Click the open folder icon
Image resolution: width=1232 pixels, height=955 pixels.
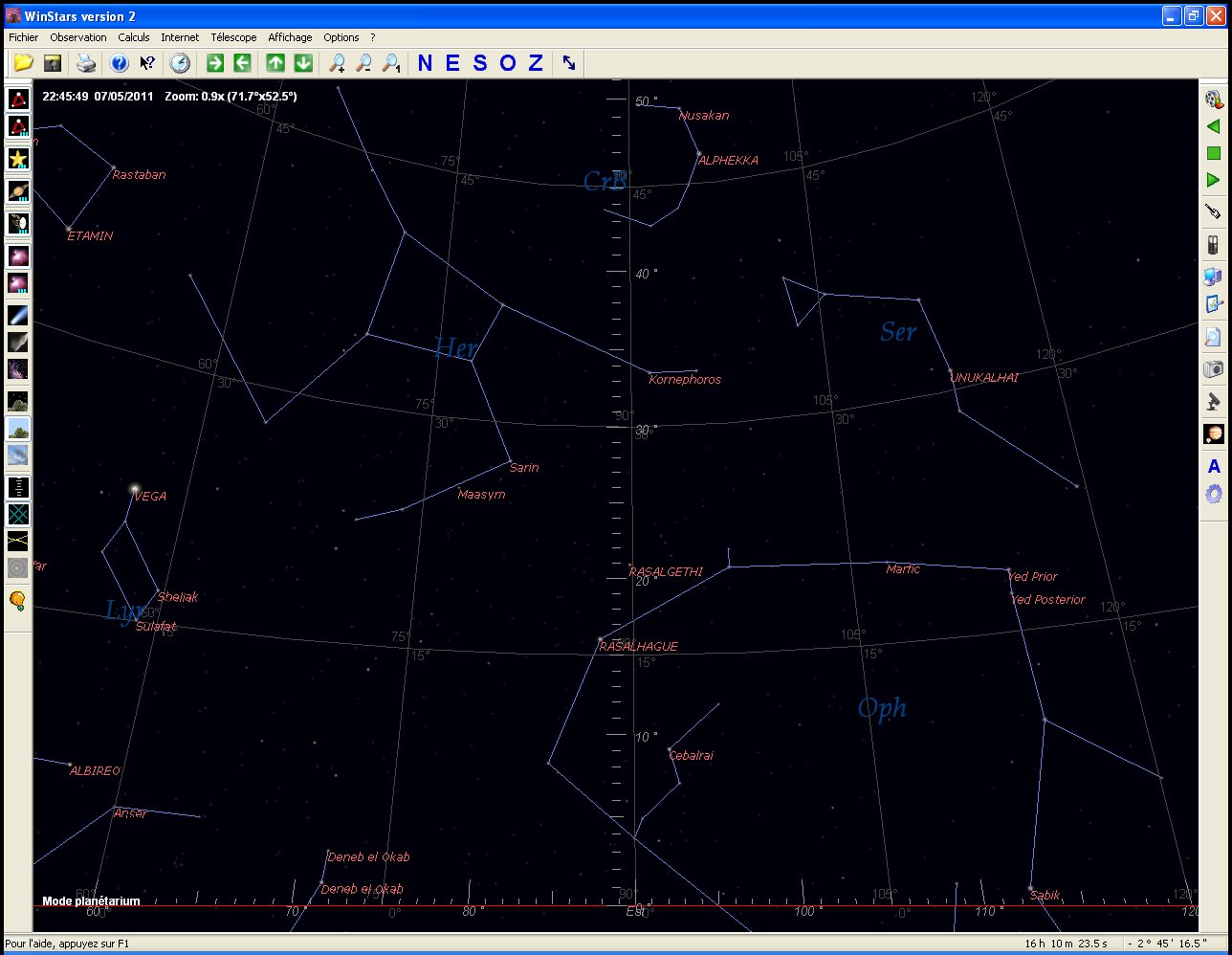click(23, 64)
